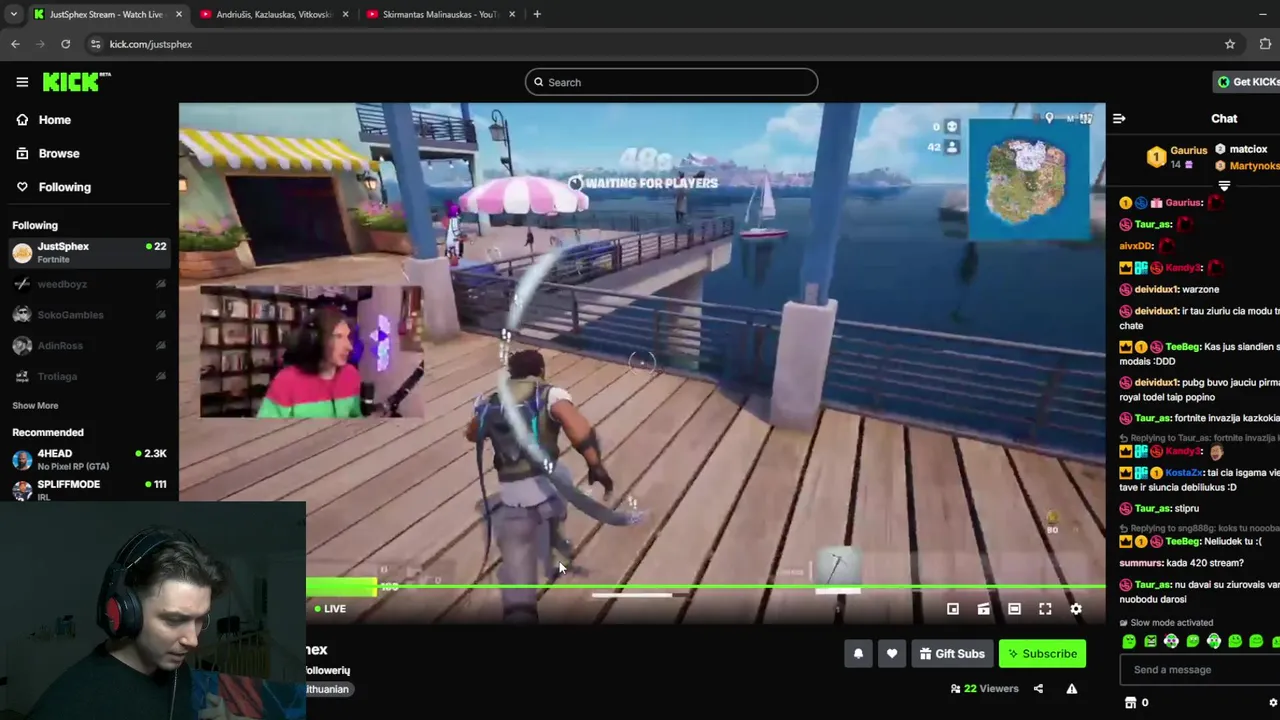Image resolution: width=1280 pixels, height=720 pixels.
Task: Focus the Send a message chat box
Action: coord(1200,670)
